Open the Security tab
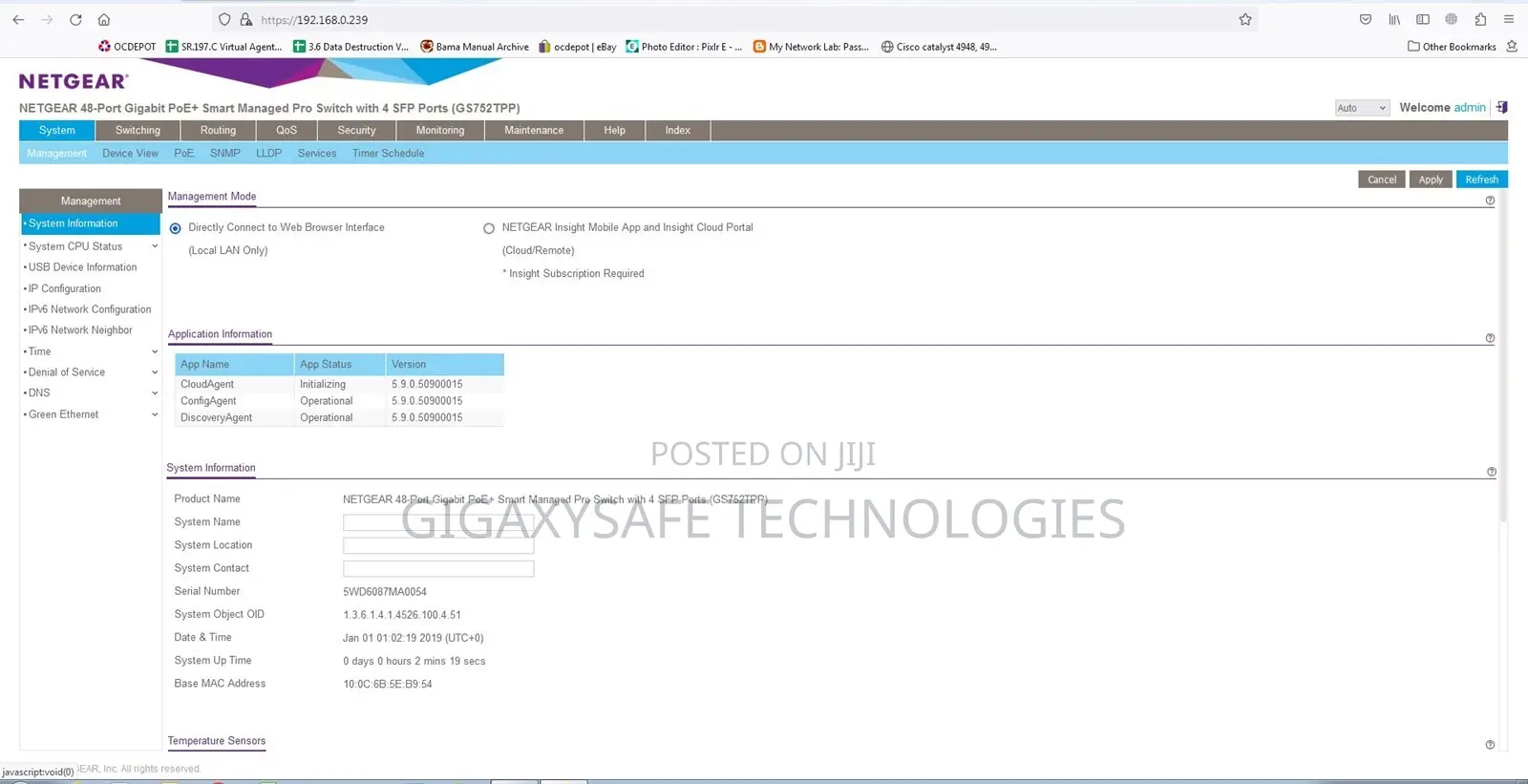This screenshot has width=1528, height=784. coord(356,130)
